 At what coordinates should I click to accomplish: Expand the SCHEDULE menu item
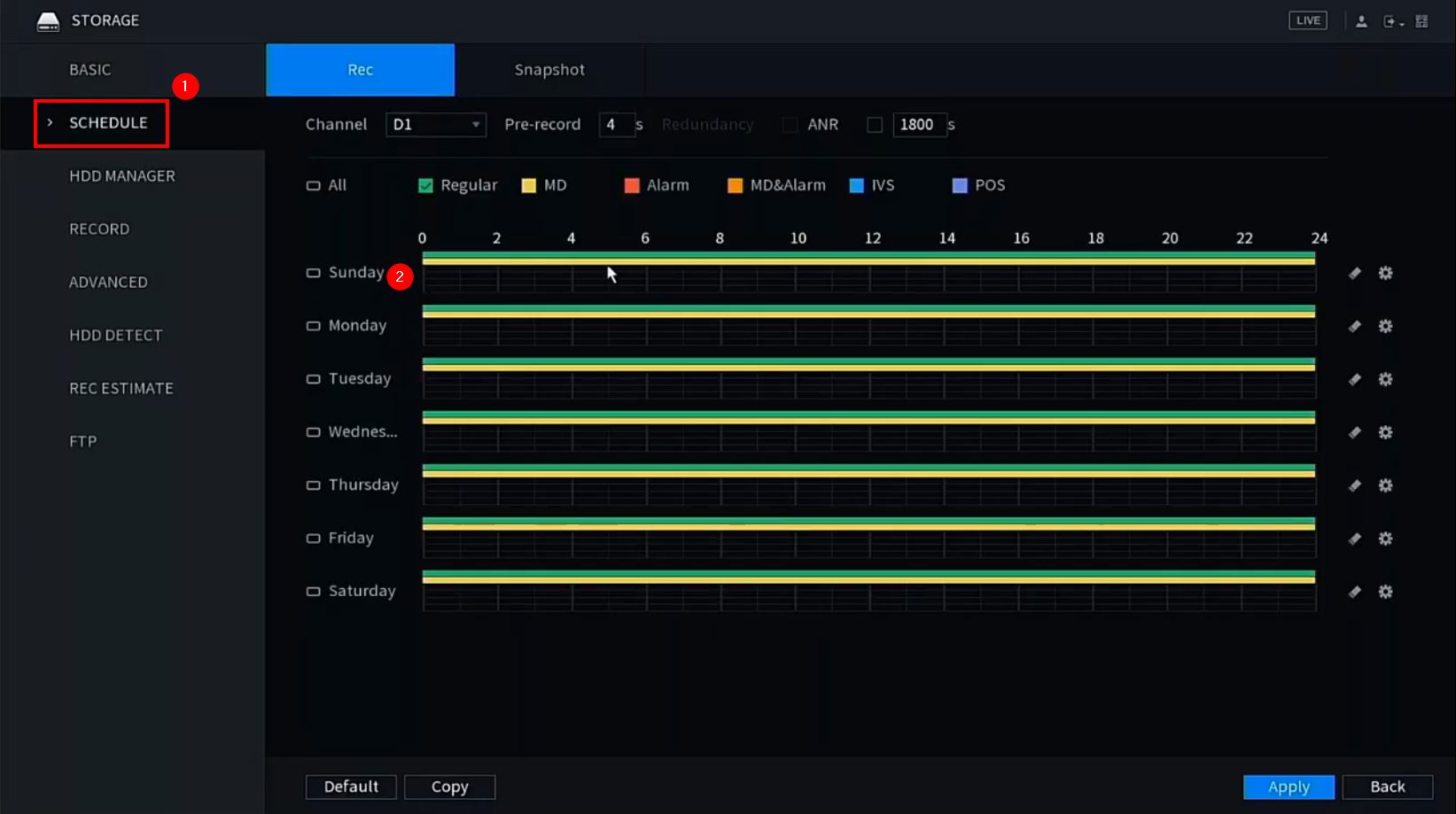click(107, 123)
